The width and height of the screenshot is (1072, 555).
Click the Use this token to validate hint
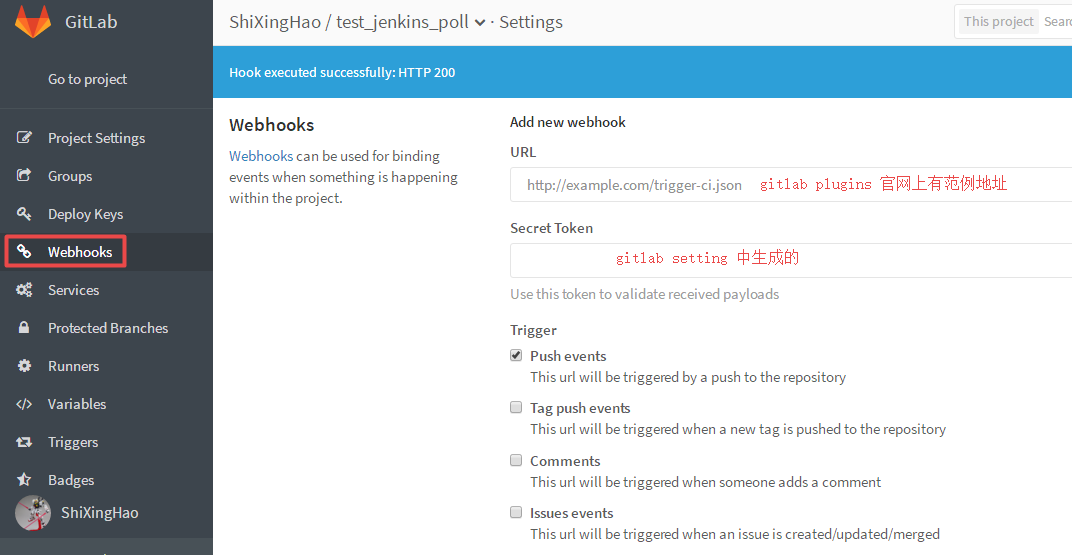[644, 294]
